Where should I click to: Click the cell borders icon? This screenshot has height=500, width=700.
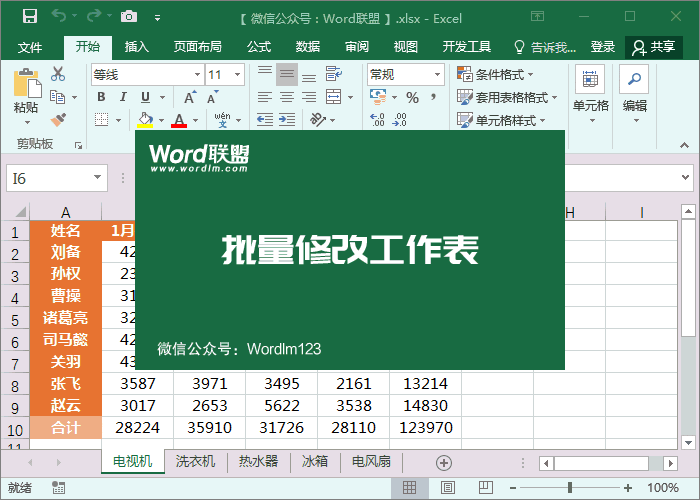tap(102, 120)
